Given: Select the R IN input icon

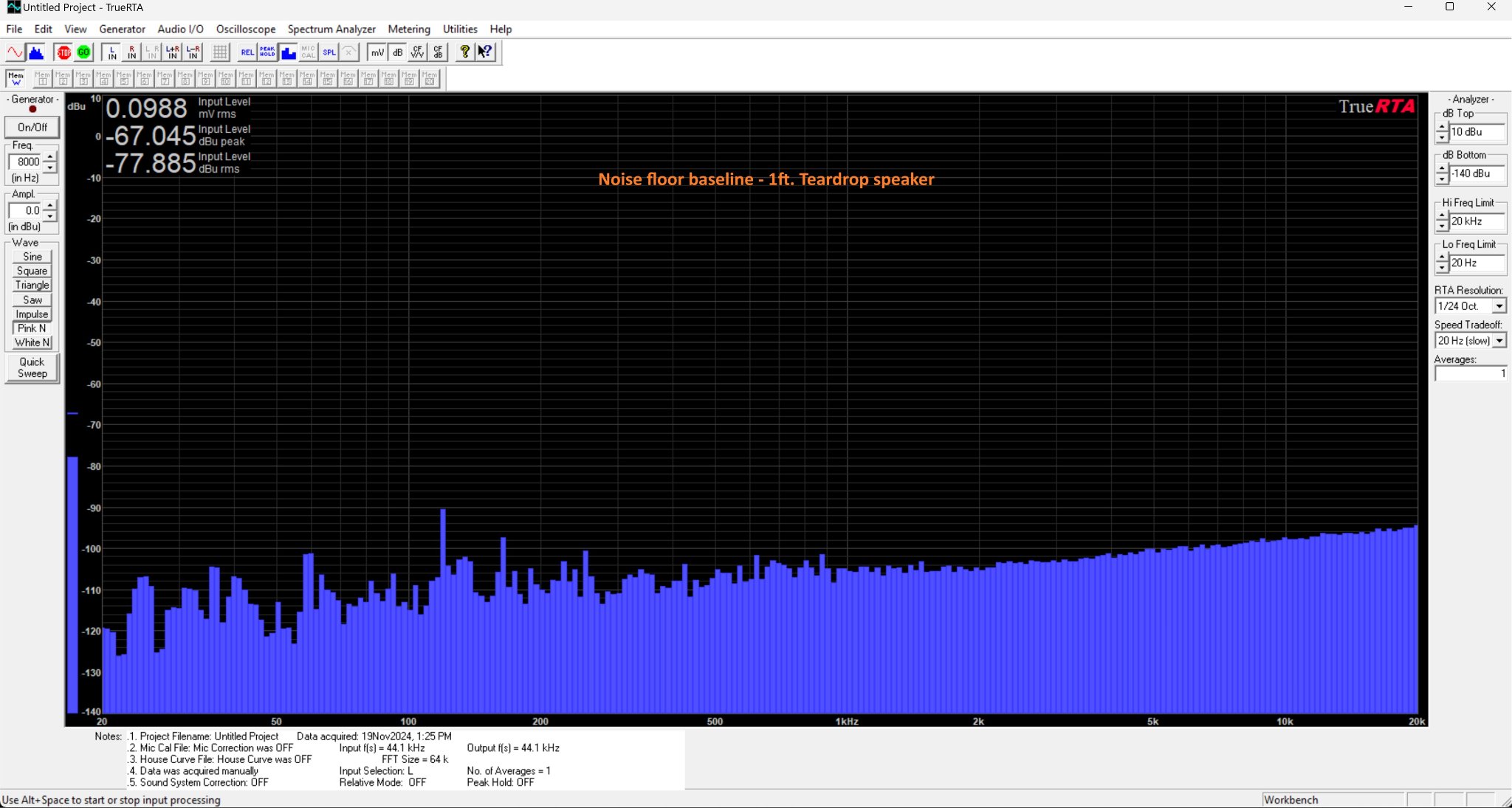Looking at the screenshot, I should click(132, 52).
